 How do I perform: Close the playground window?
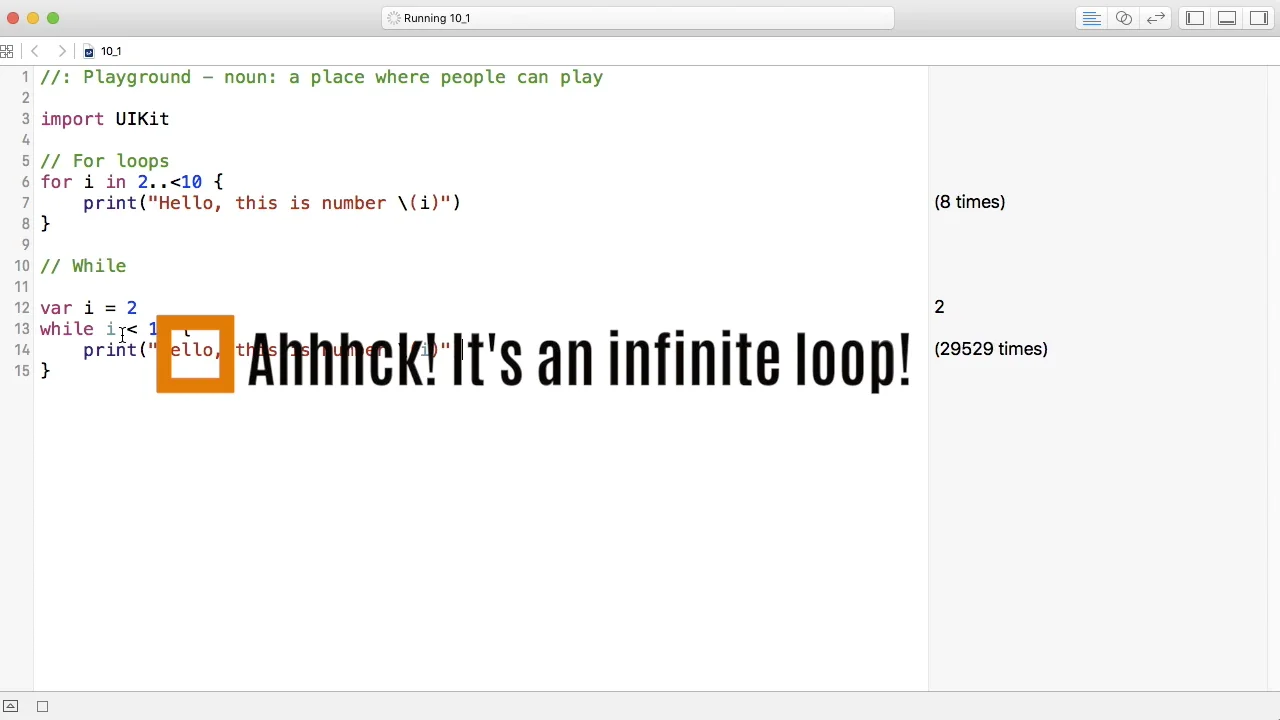(13, 18)
